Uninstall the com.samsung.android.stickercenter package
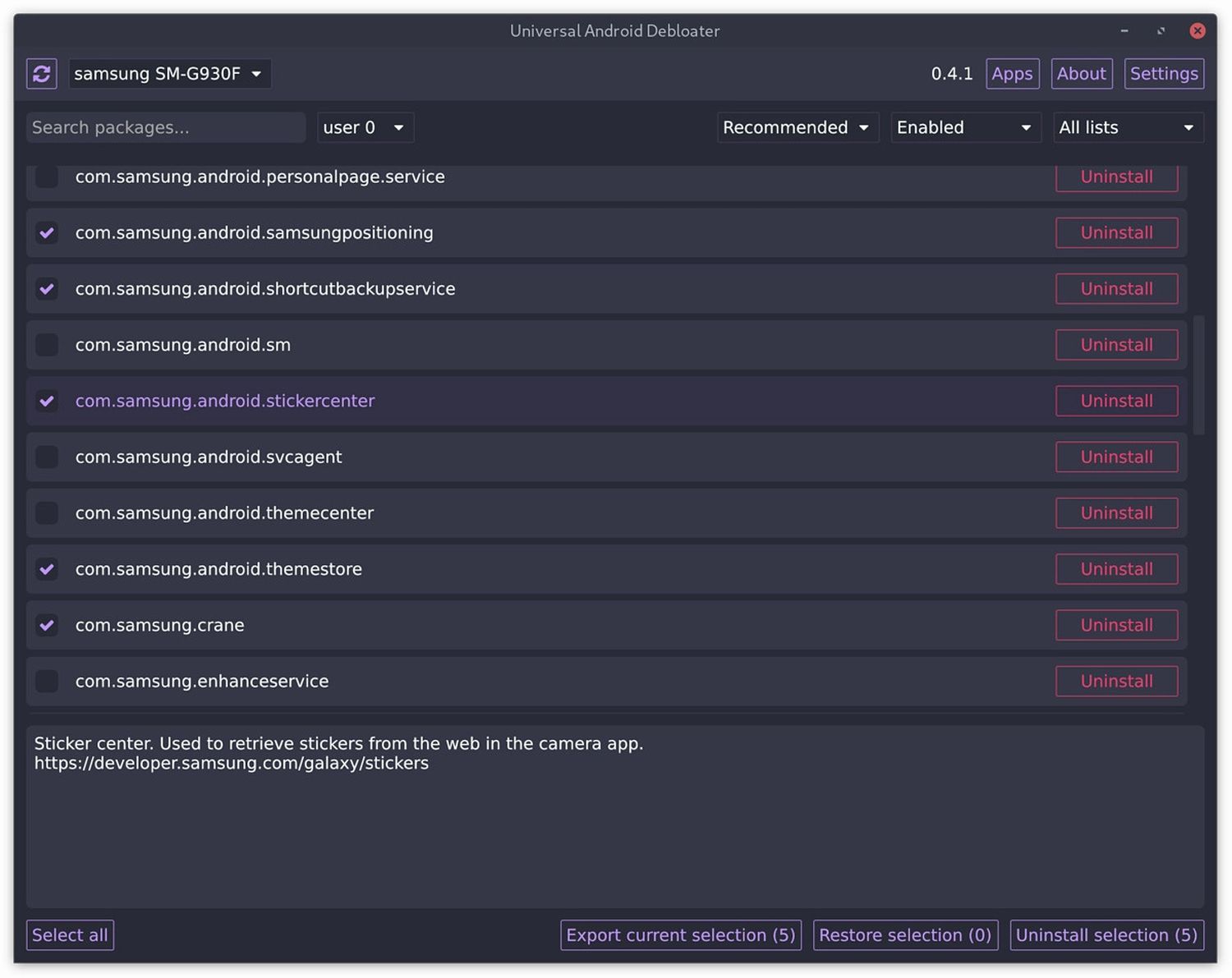This screenshot has height=978, width=1232. 1115,402
